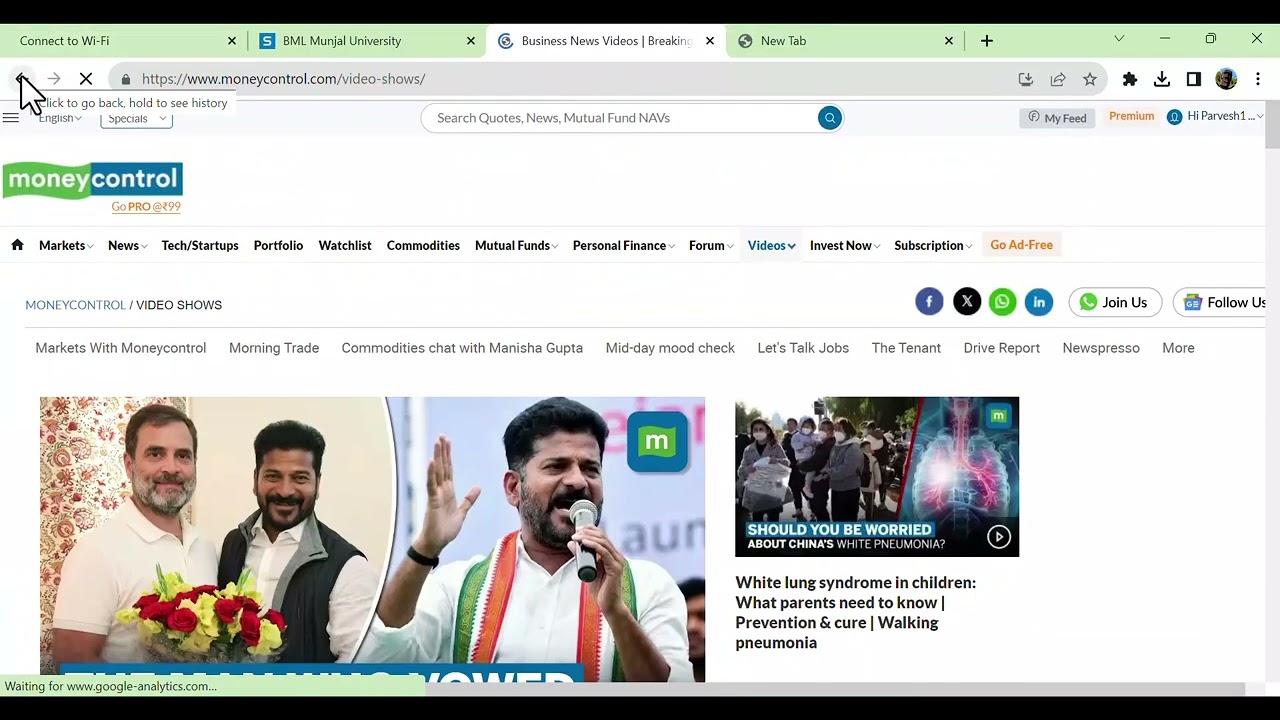Stop loading the page
This screenshot has width=1280, height=720.
(86, 79)
